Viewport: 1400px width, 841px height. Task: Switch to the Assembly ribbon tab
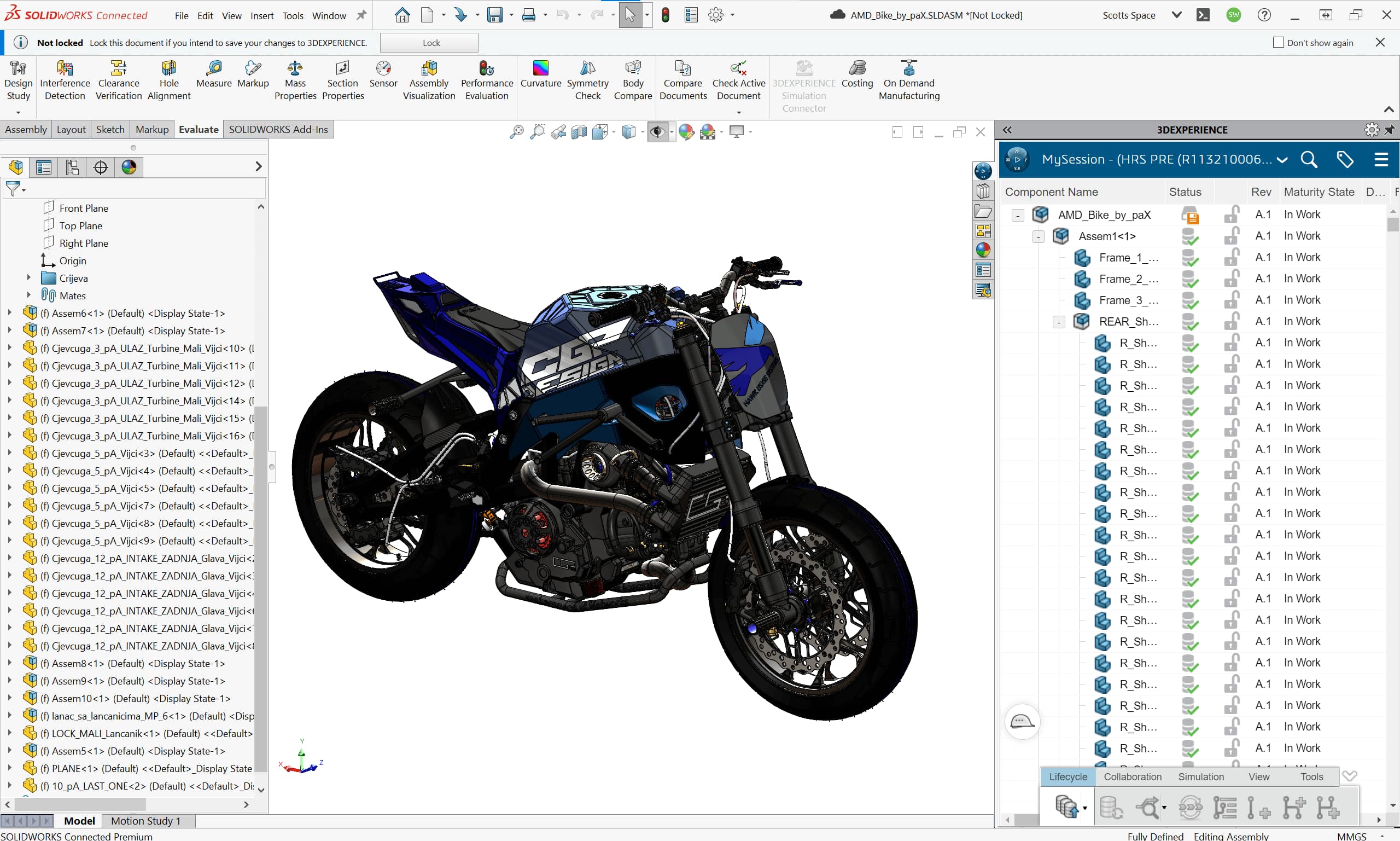click(26, 129)
